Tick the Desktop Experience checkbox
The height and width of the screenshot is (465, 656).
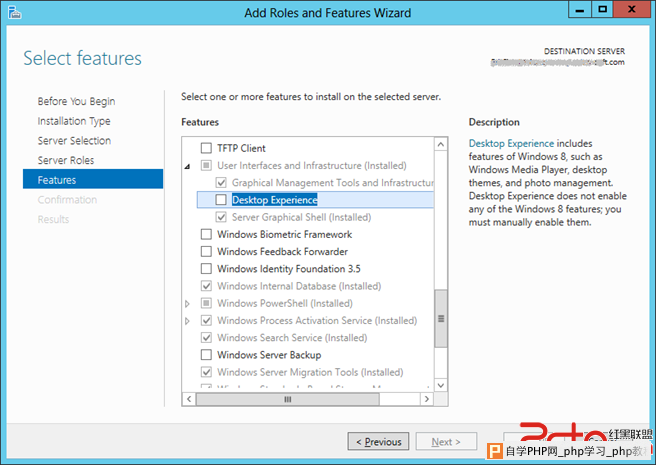point(221,200)
